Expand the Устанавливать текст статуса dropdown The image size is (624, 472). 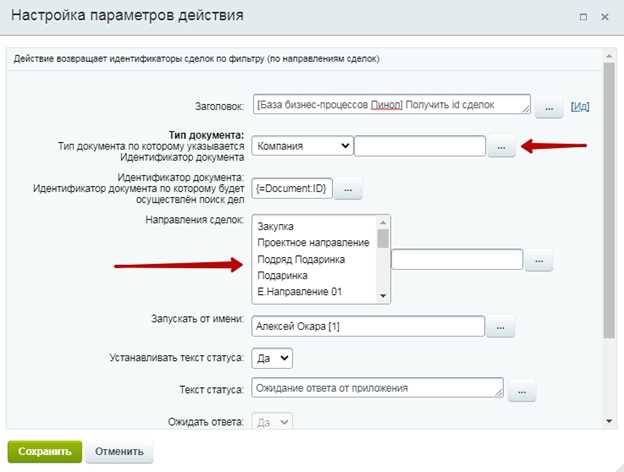coord(272,358)
